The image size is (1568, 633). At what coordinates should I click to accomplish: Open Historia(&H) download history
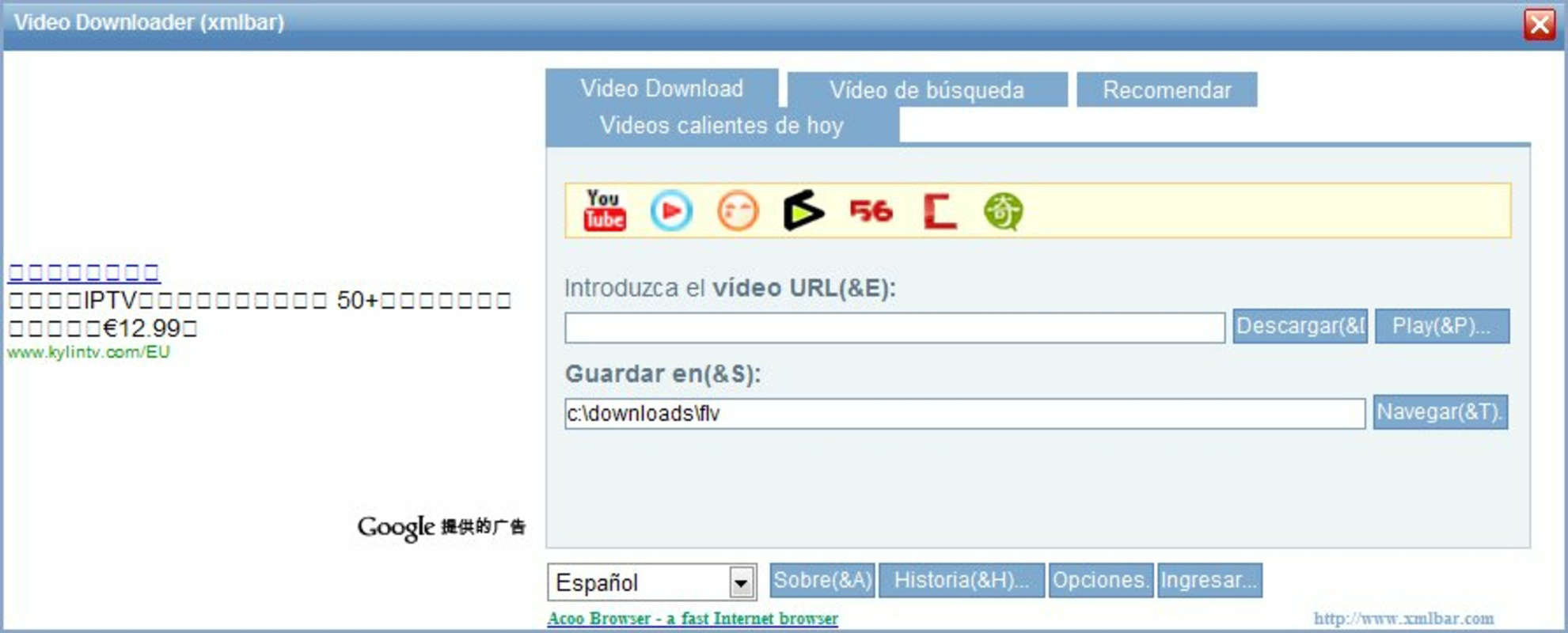tap(962, 580)
